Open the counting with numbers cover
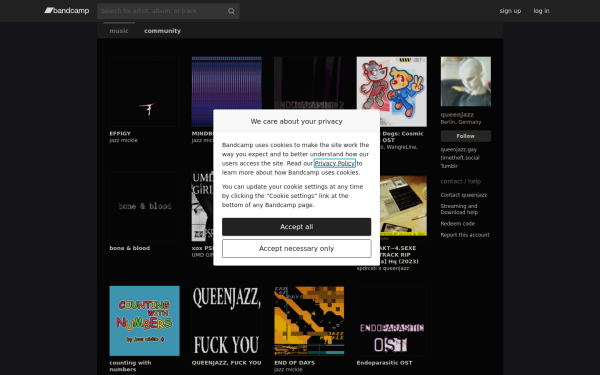This screenshot has width=600, height=375. pyautogui.click(x=144, y=321)
